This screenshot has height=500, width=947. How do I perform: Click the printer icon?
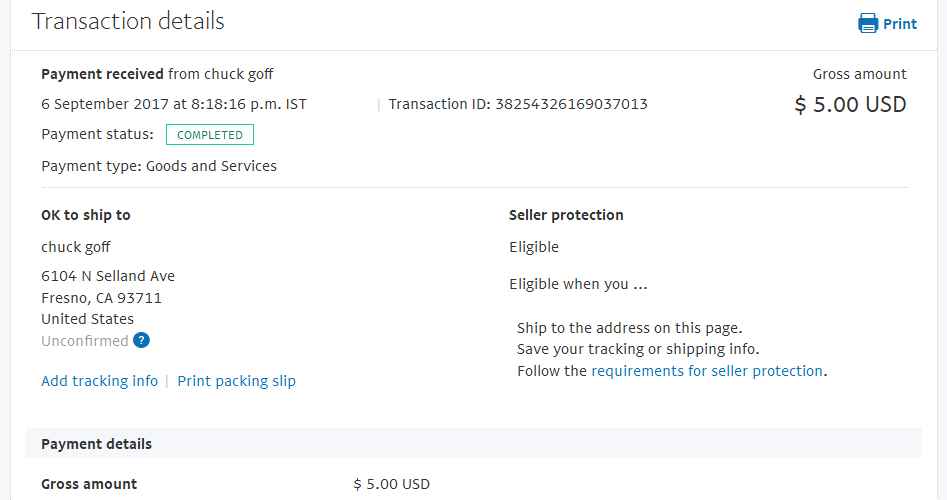[x=868, y=24]
